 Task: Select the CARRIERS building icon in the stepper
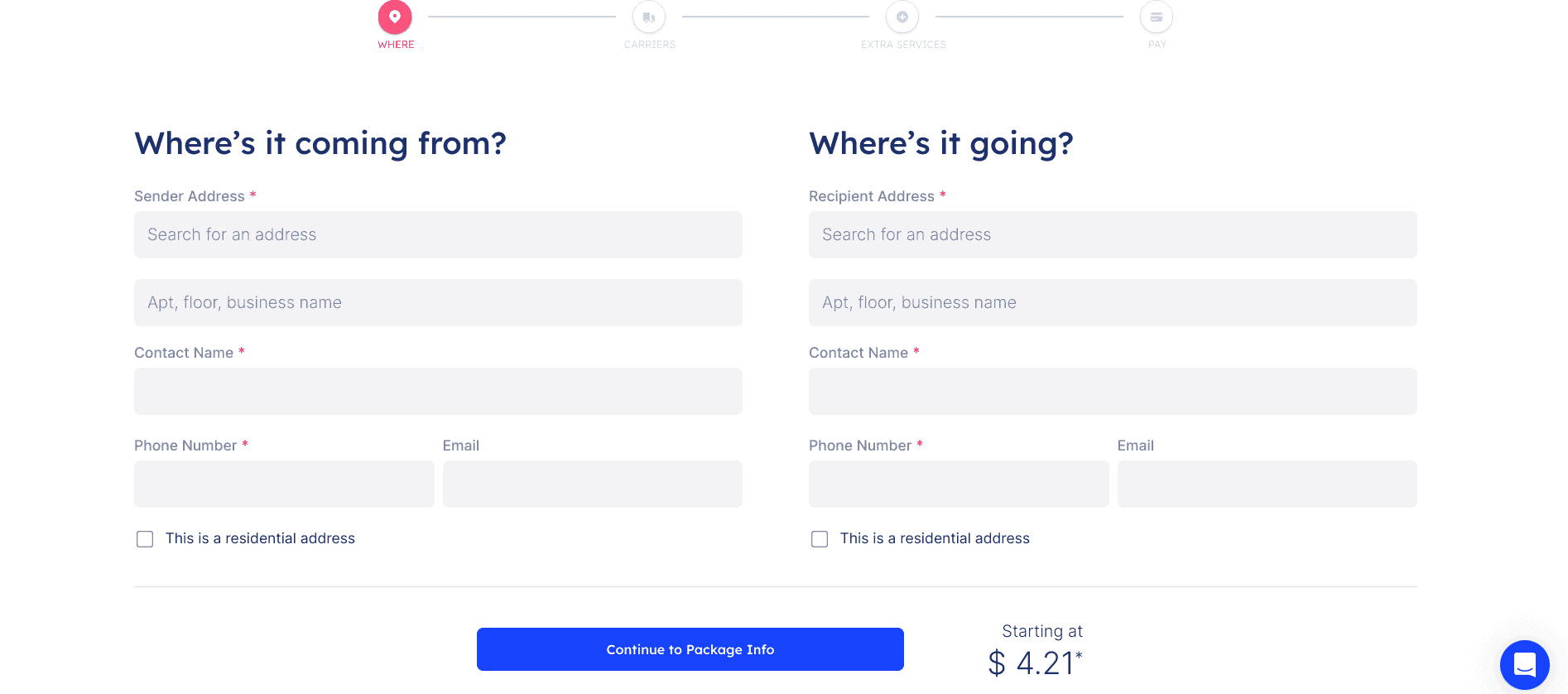click(x=649, y=16)
